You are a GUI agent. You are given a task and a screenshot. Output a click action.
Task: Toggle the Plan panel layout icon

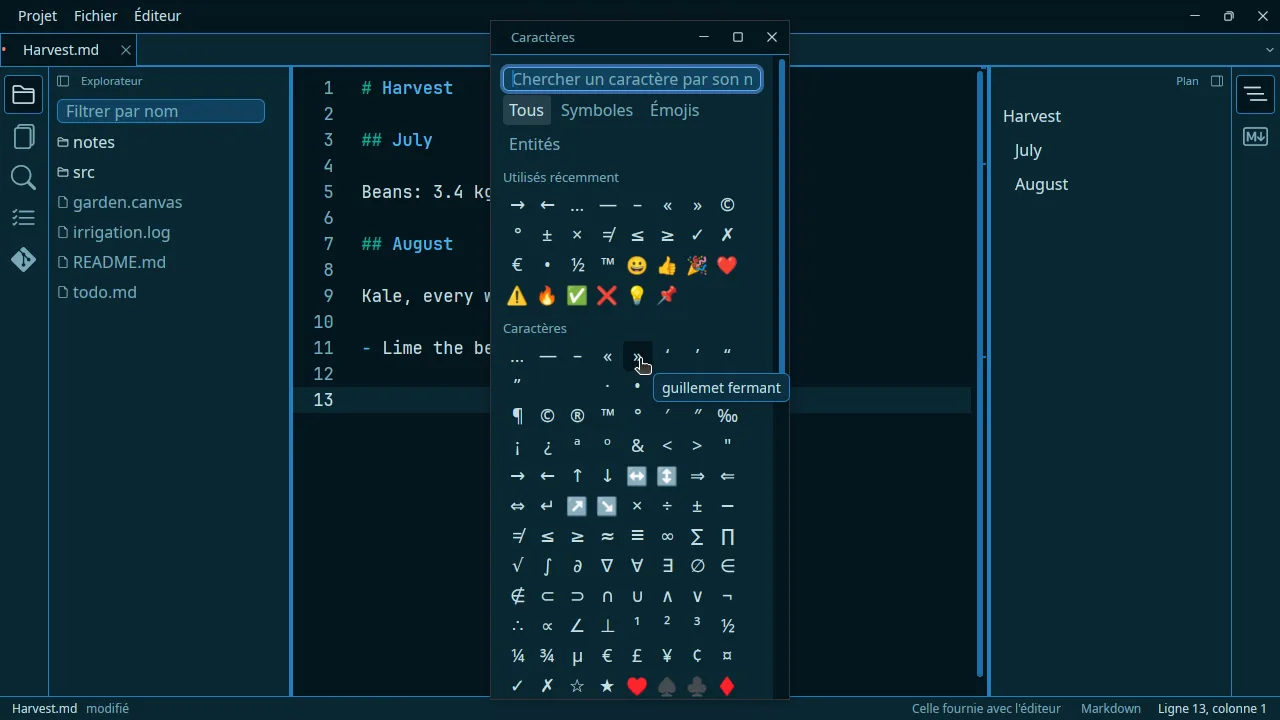[x=1217, y=81]
